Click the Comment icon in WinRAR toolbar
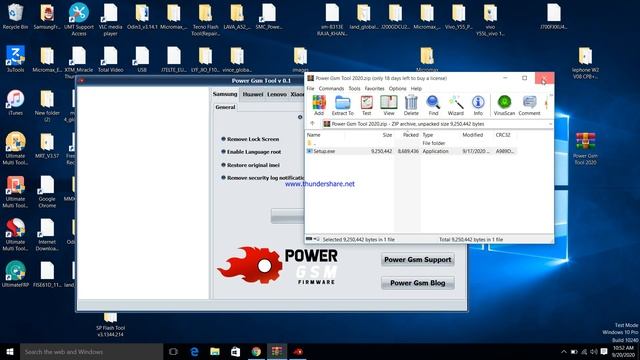Viewport: 640px width, 360px height. click(x=529, y=105)
